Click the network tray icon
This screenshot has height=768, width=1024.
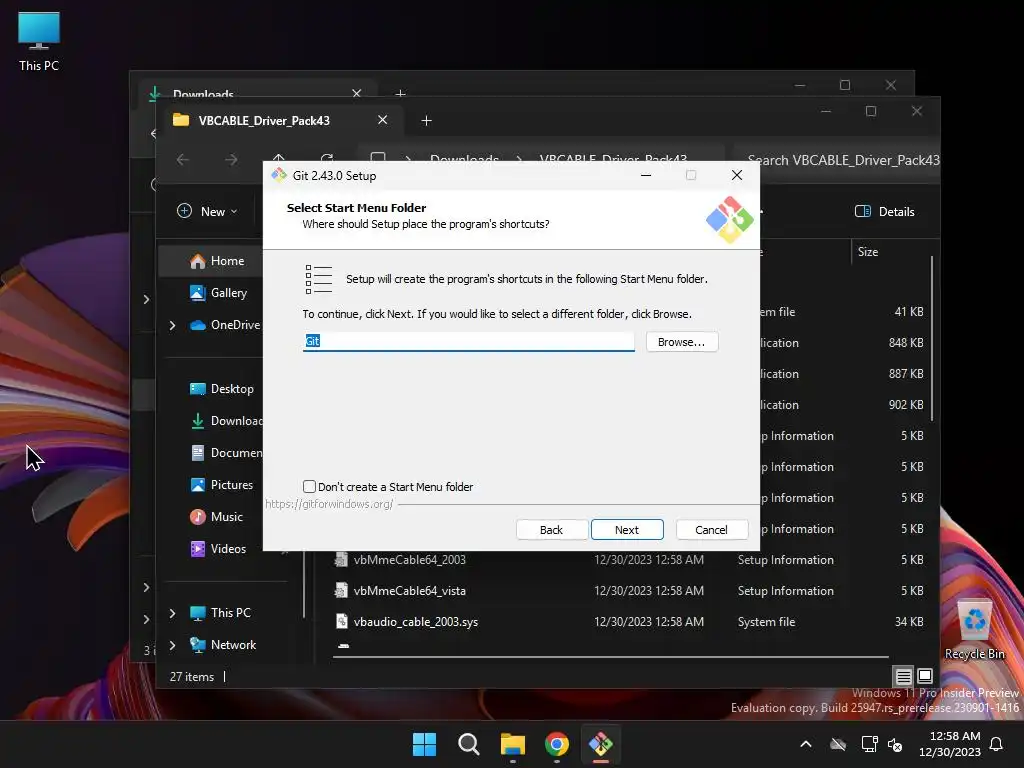[x=869, y=744]
